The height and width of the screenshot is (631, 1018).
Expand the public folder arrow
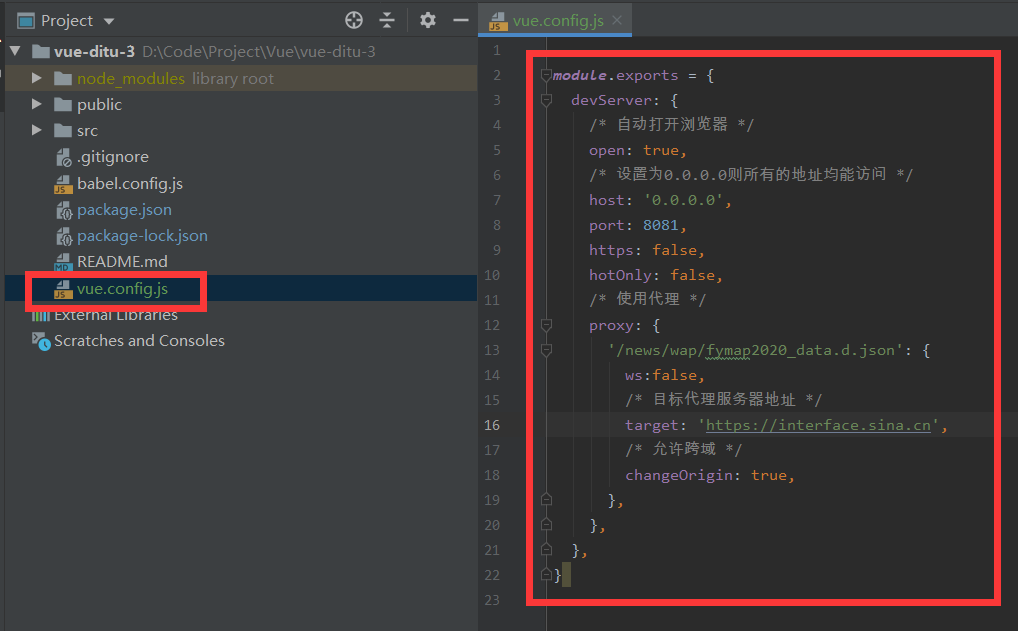(x=37, y=104)
